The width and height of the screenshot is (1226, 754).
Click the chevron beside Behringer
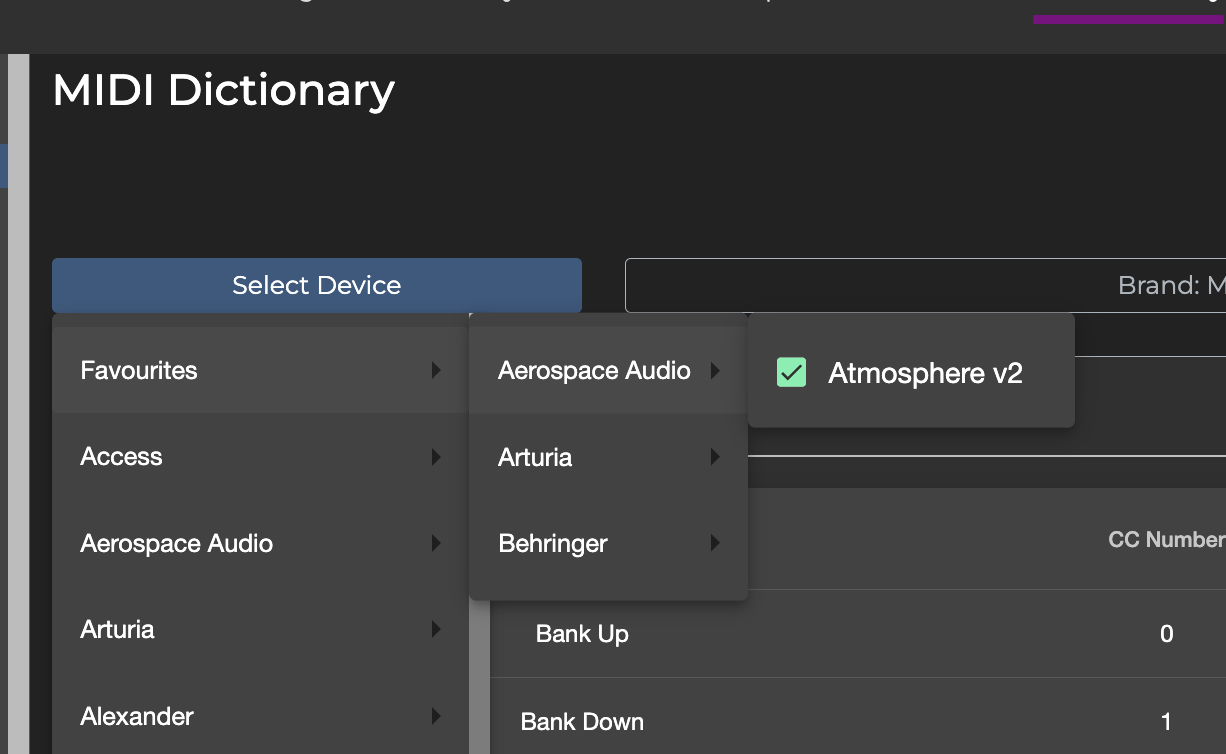pos(716,543)
